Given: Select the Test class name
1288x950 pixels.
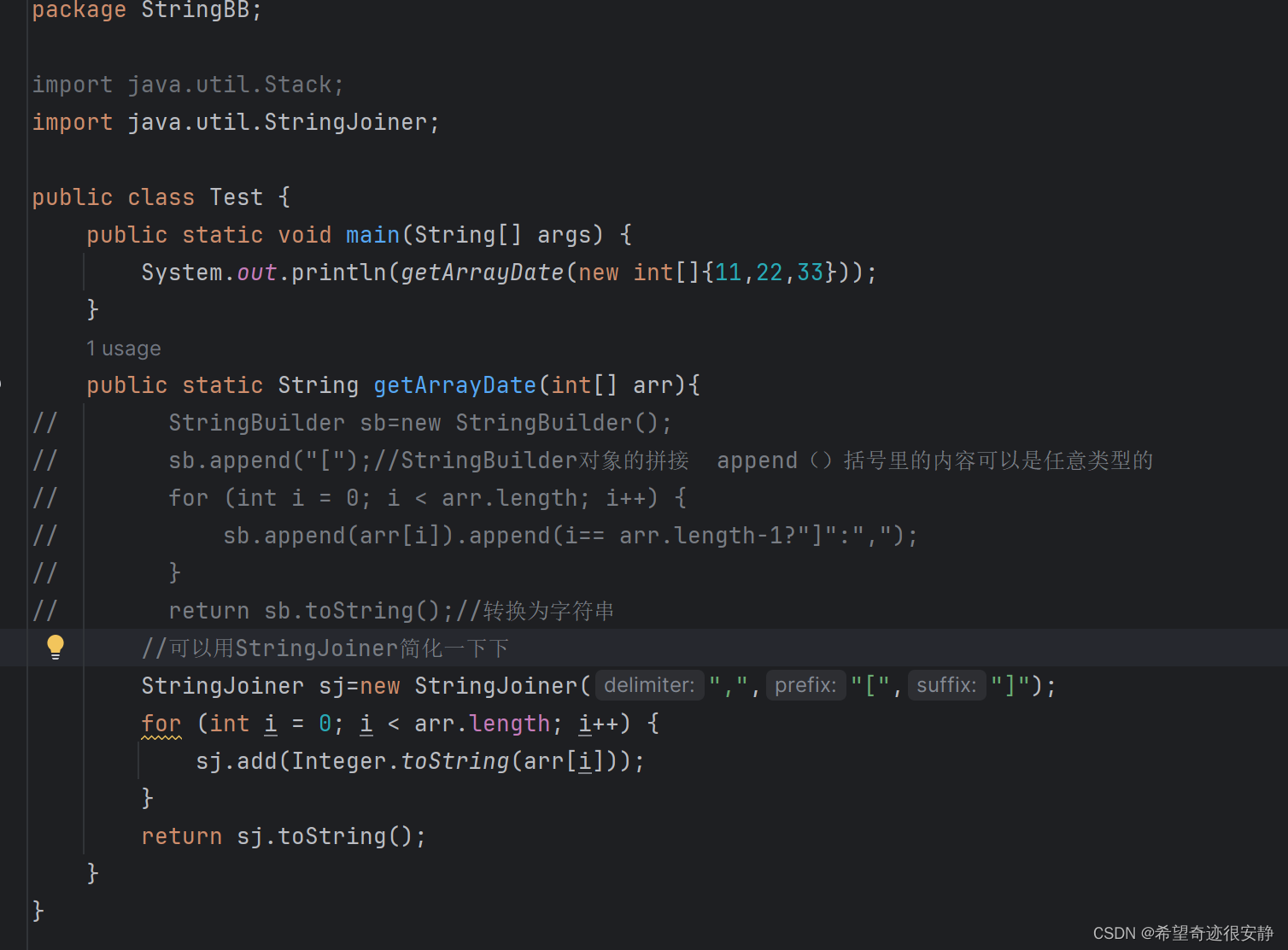Looking at the screenshot, I should [236, 196].
